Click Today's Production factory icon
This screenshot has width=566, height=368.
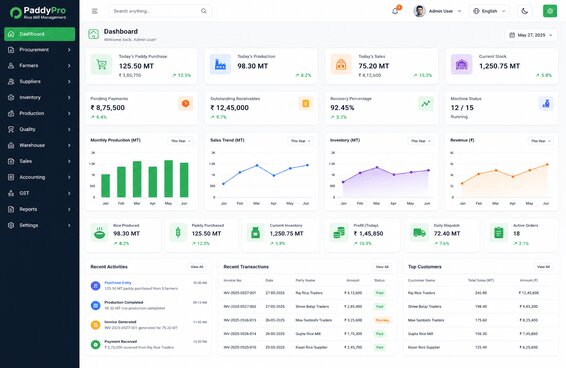[x=220, y=65]
